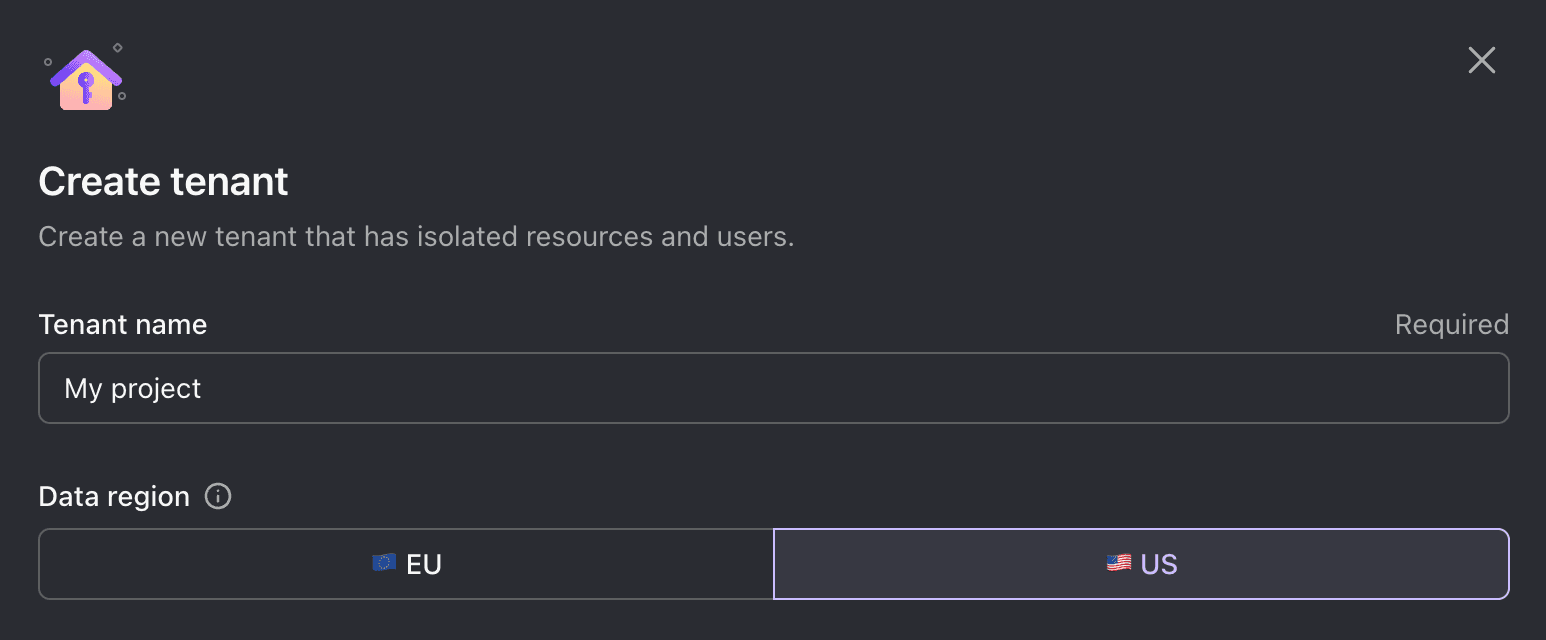Click the "Create tenant" heading
This screenshot has width=1546, height=640.
(163, 182)
